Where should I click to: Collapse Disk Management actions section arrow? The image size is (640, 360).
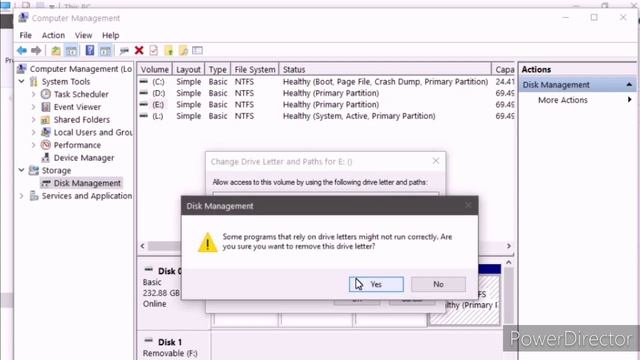coord(629,85)
